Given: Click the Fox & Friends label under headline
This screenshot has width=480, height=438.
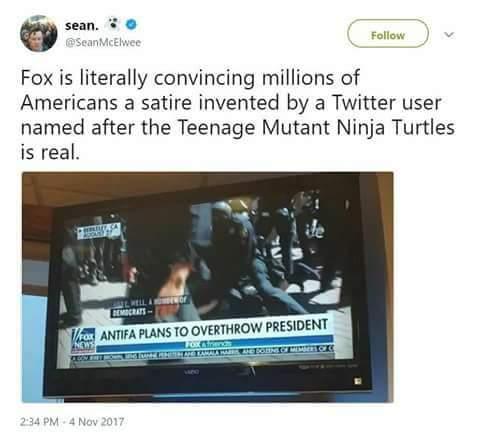Looking at the screenshot, I should point(208,344).
